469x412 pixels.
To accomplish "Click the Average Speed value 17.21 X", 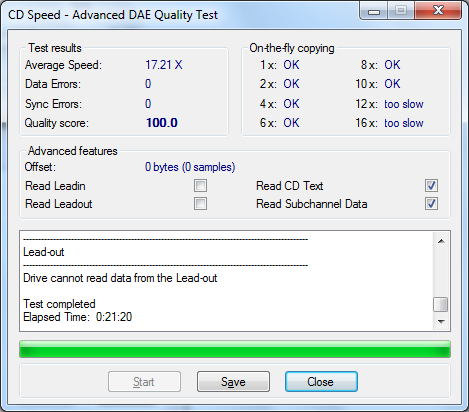I will point(164,65).
